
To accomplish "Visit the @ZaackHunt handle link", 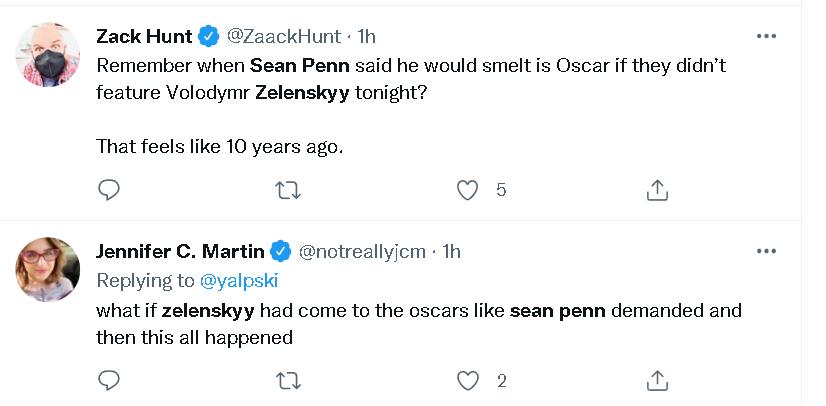I will coord(284,37).
